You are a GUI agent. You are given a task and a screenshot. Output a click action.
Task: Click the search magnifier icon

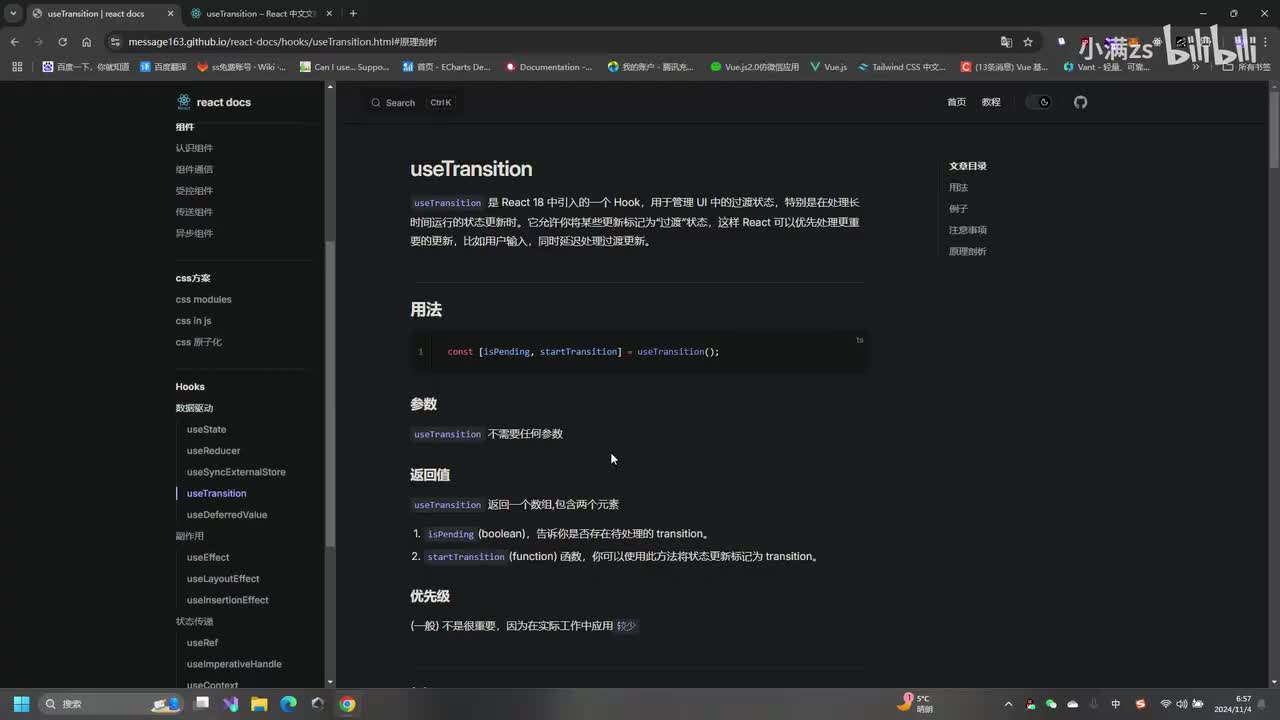click(376, 103)
